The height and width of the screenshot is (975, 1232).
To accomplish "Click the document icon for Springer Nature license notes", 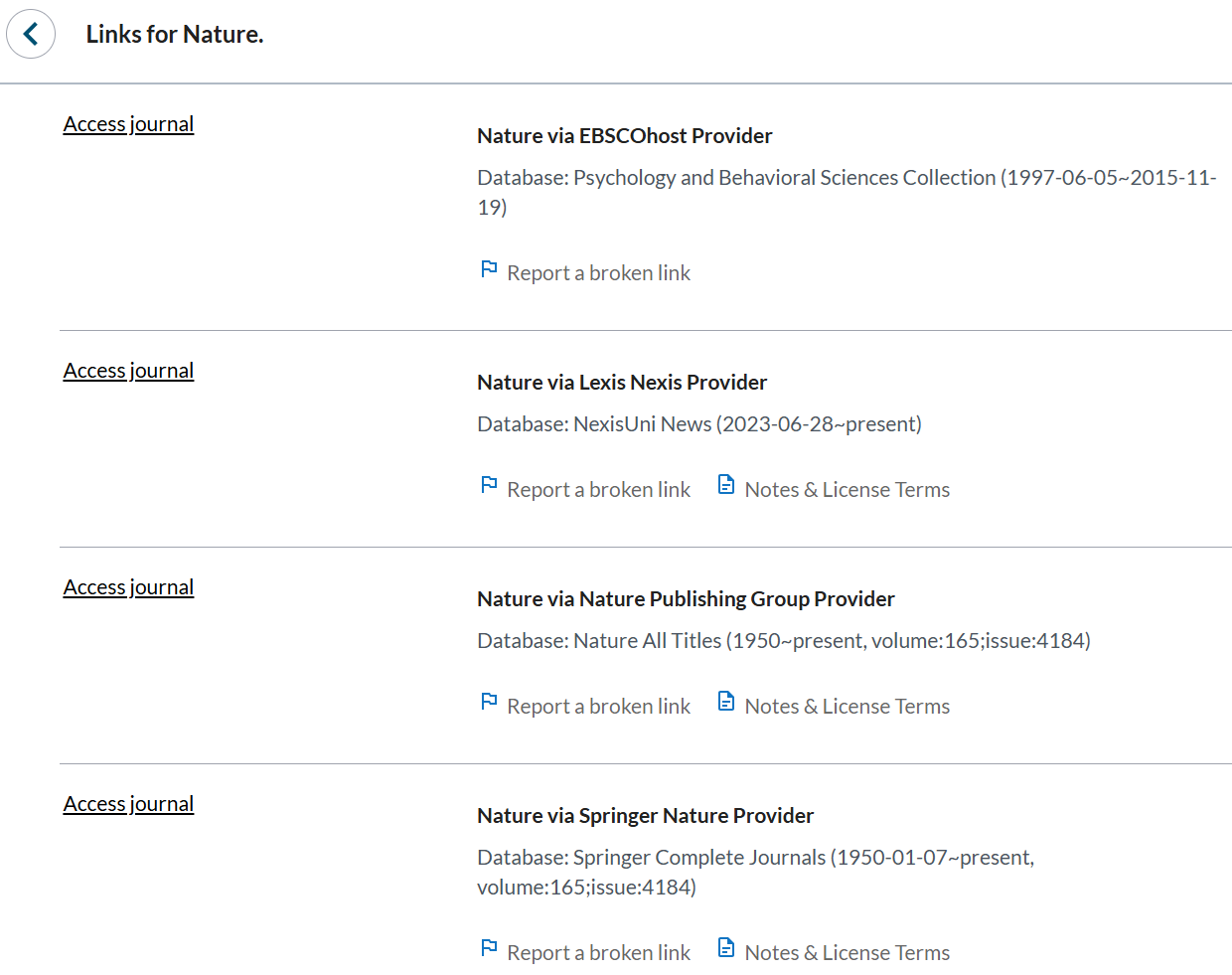I will (726, 949).
